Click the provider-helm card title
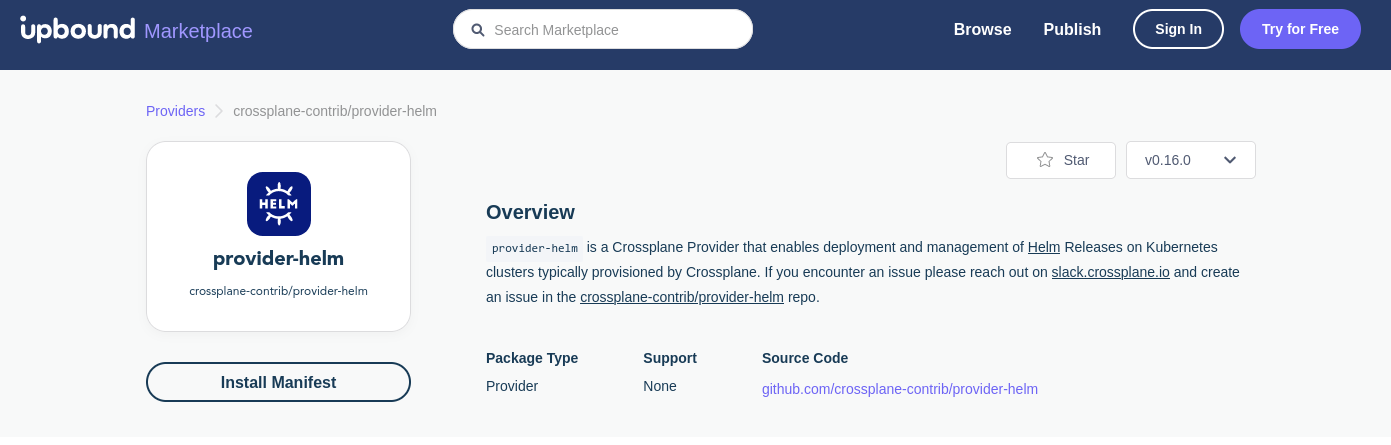Viewport: 1391px width, 445px height. [x=278, y=259]
